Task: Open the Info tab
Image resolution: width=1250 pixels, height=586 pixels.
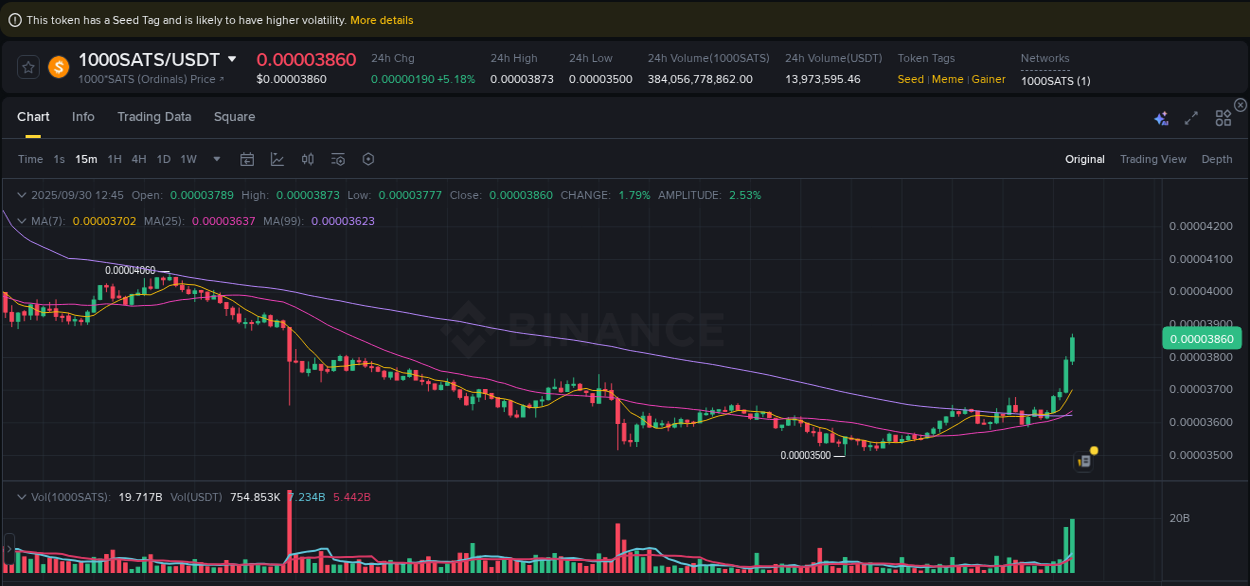Action: (83, 117)
